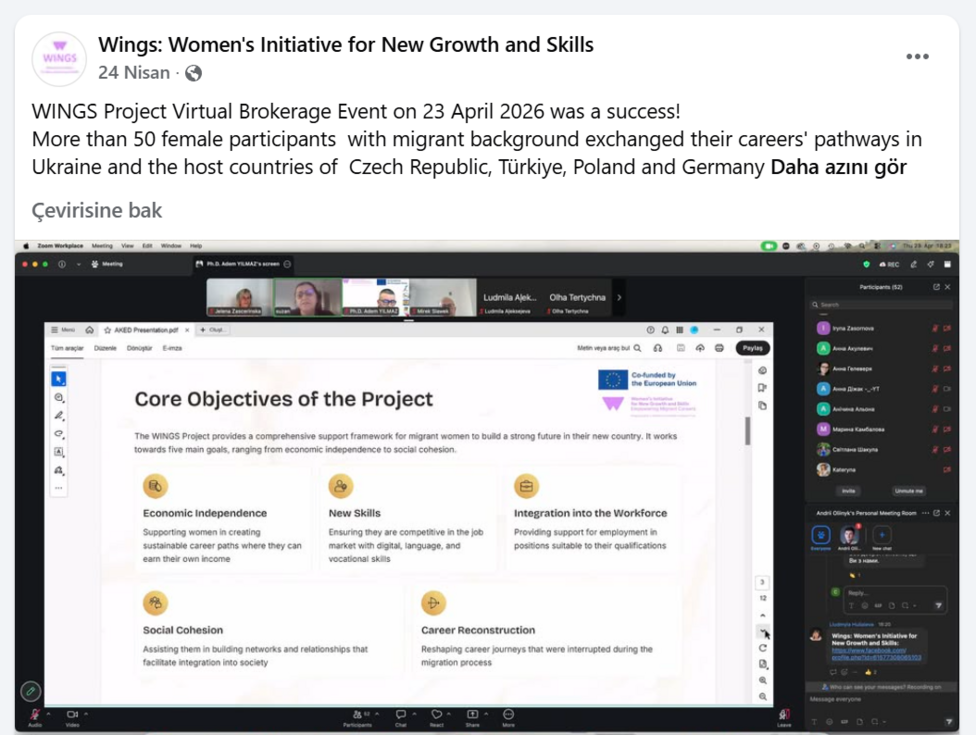Close the AKED Presentation.pdf tab
976x735 pixels.
187,330
